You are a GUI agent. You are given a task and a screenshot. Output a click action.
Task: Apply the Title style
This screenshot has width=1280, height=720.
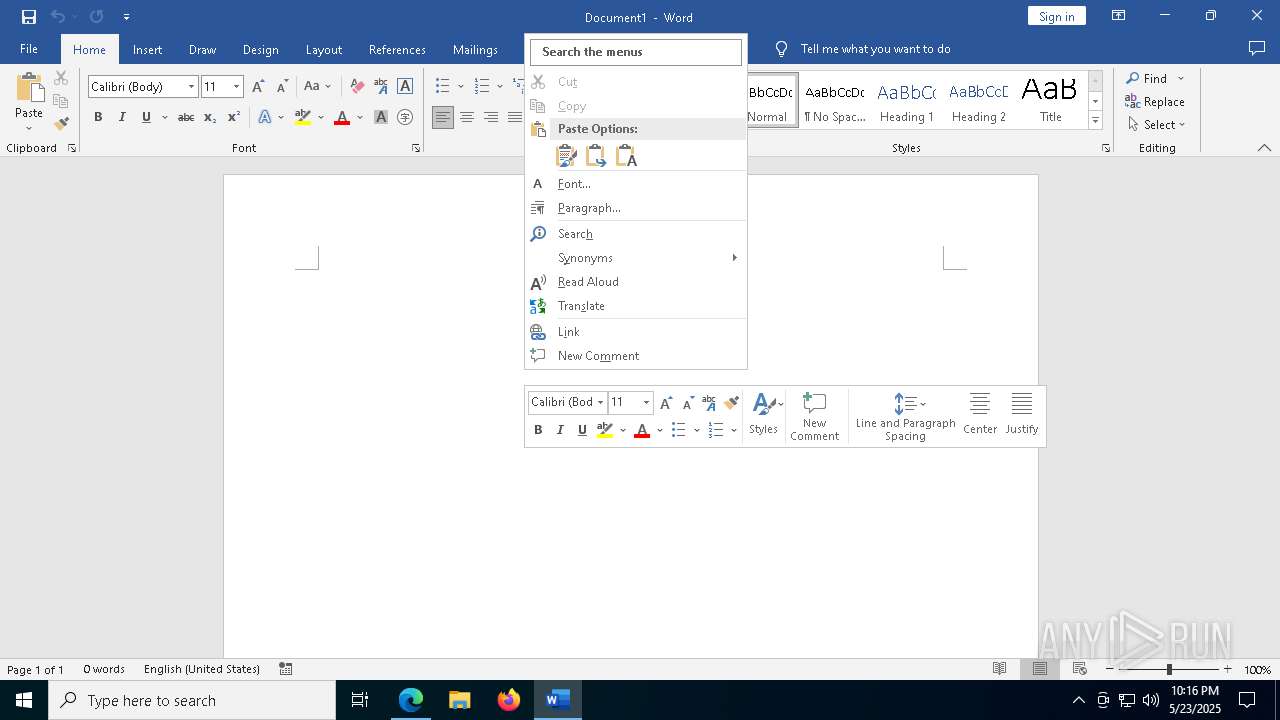coord(1051,100)
